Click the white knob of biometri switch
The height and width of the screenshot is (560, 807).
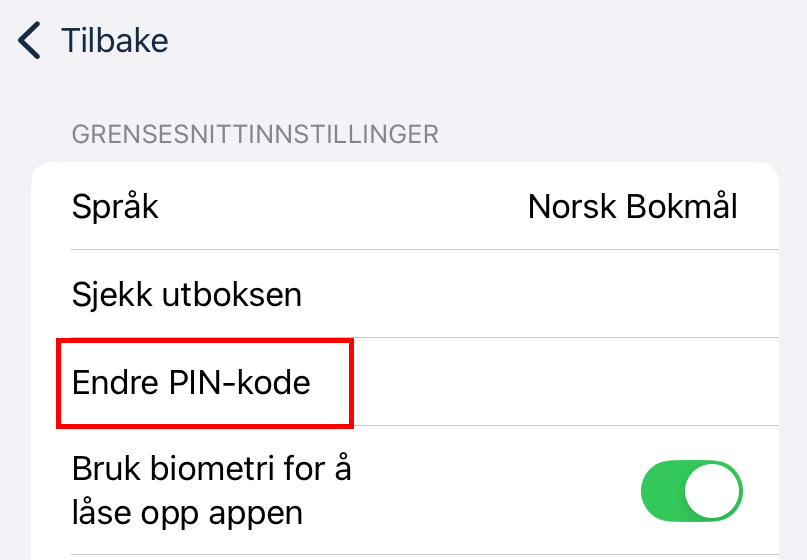(713, 491)
